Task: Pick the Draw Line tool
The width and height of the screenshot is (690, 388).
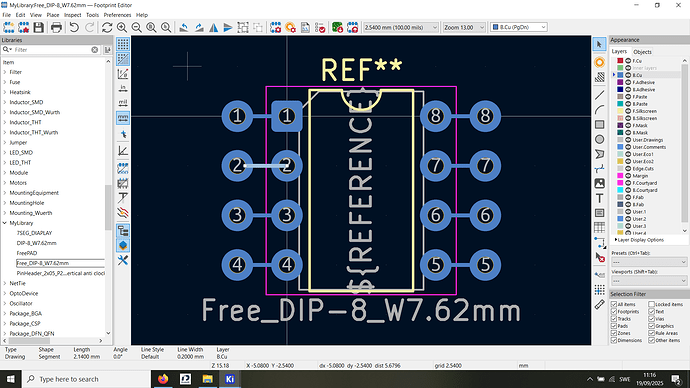Action: tap(599, 95)
